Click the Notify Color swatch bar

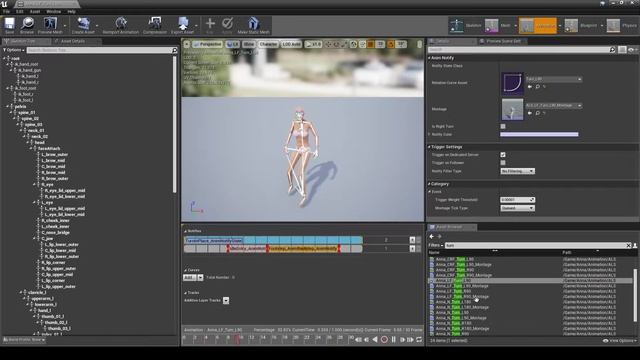[x=539, y=134]
